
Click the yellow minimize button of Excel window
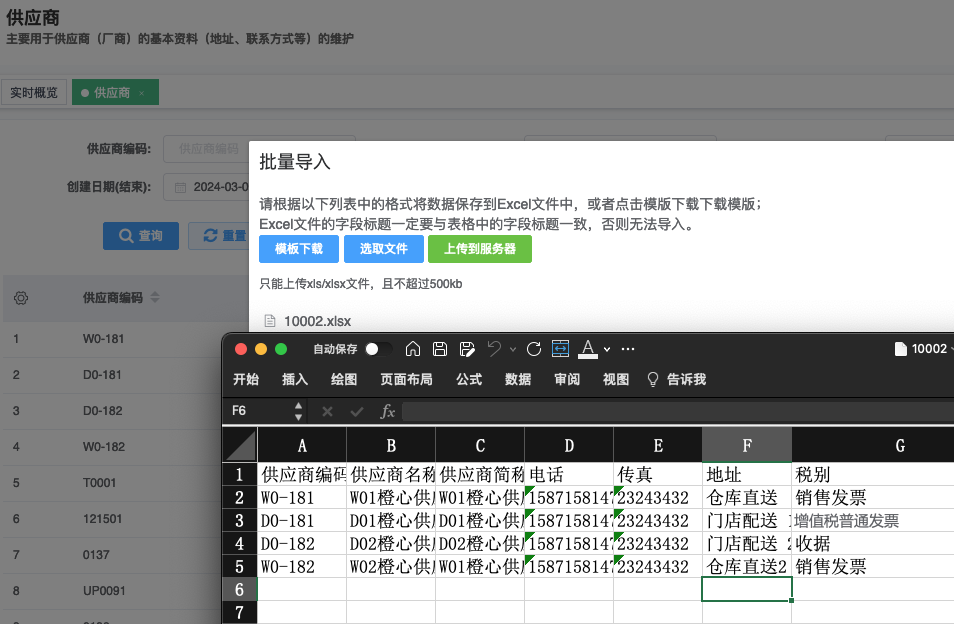(261, 349)
